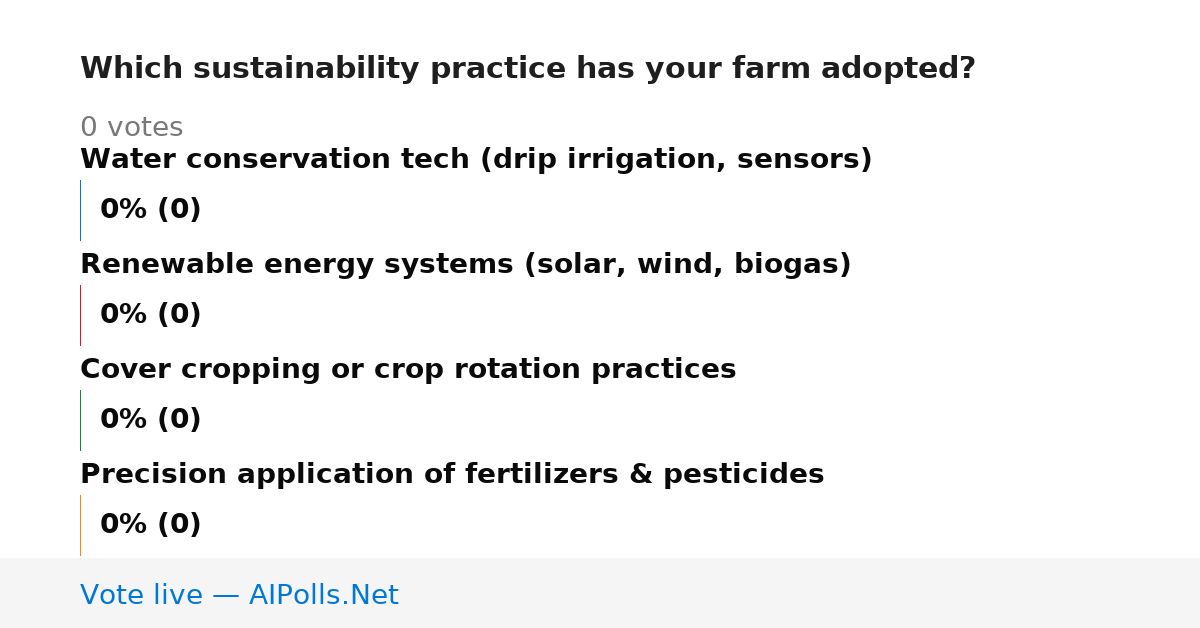Click the 0 votes total counter
The height and width of the screenshot is (628, 1200).
coord(131,128)
